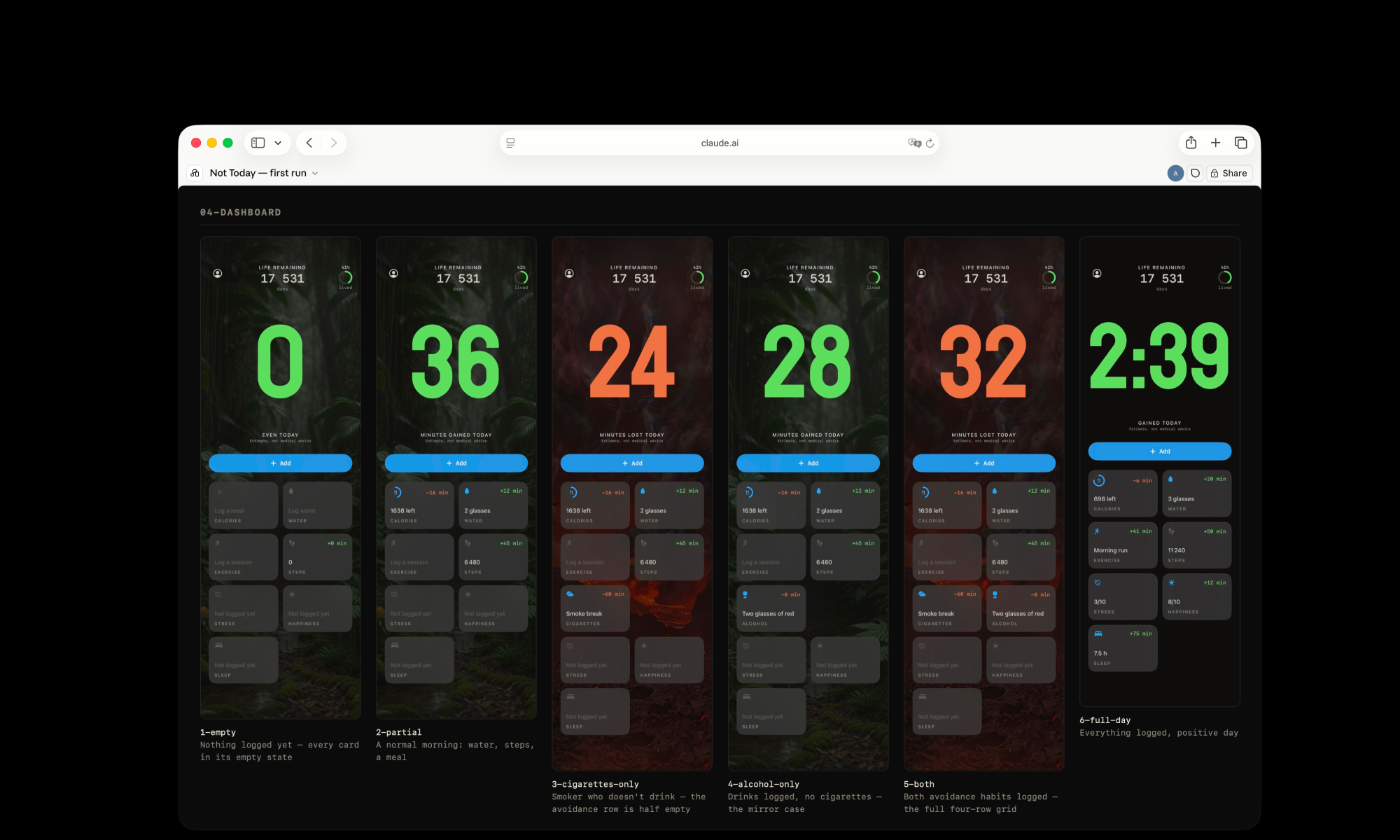Open the profile icon in the 5-both mockup
1400x840 pixels.
click(x=921, y=274)
